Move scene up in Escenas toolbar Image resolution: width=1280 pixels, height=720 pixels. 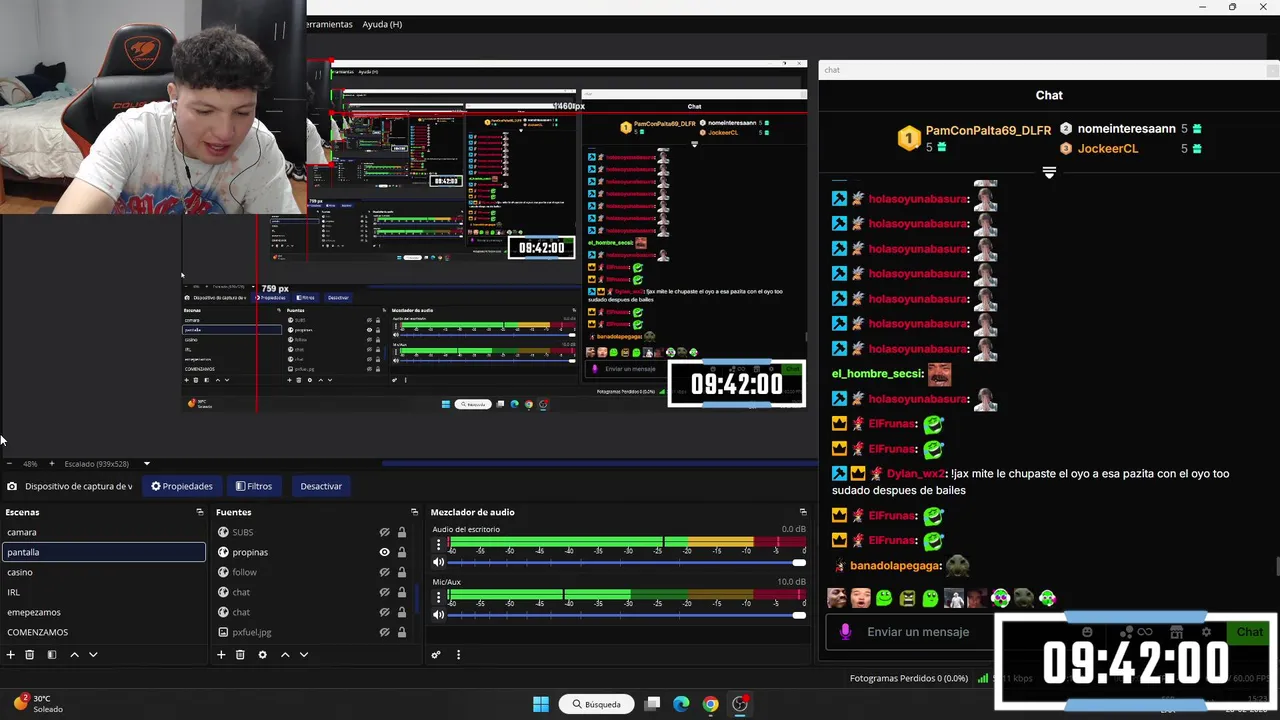[74, 655]
